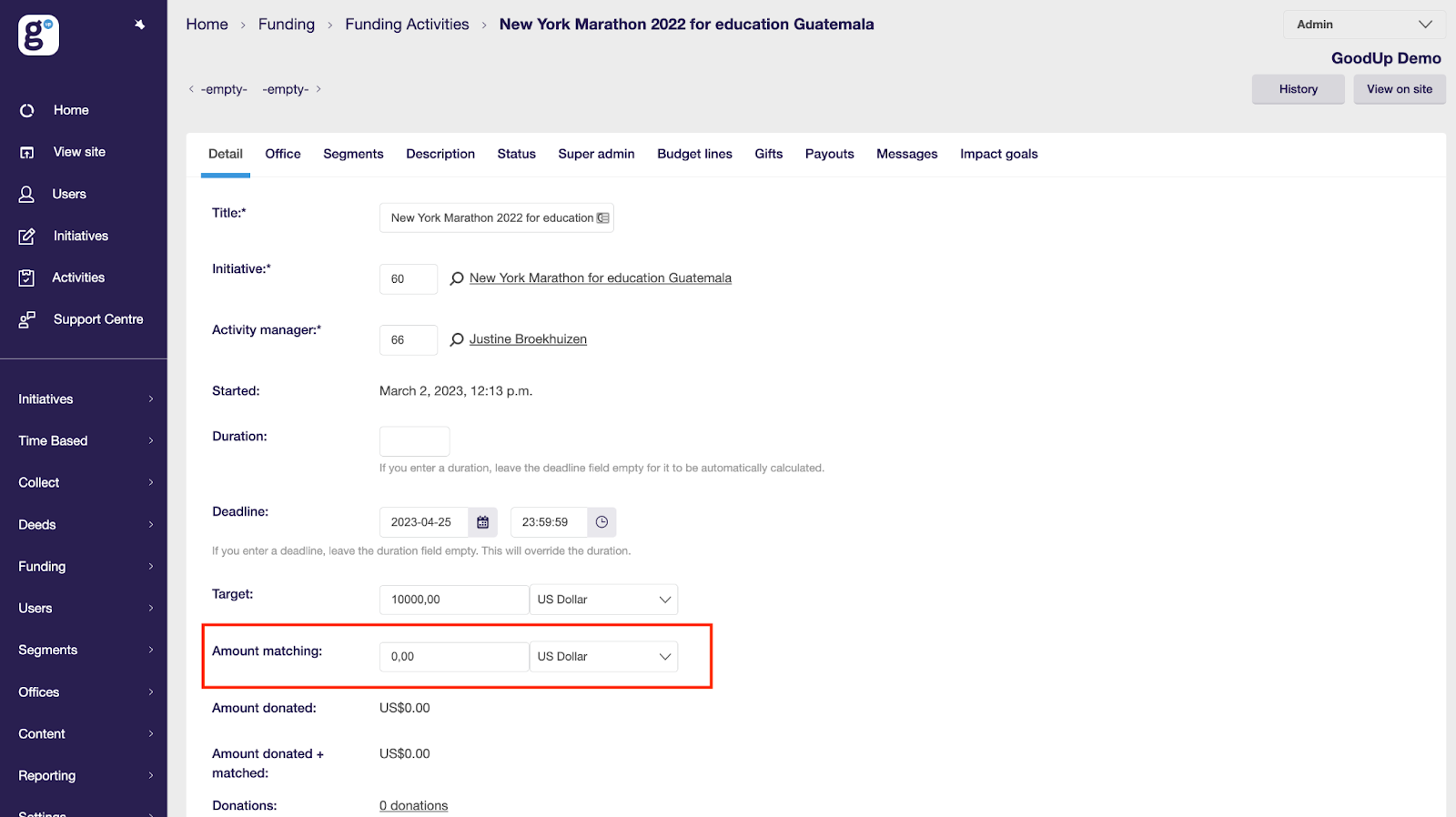The height and width of the screenshot is (817, 1456).
Task: Switch to the Impact goals tab
Action: (x=999, y=155)
